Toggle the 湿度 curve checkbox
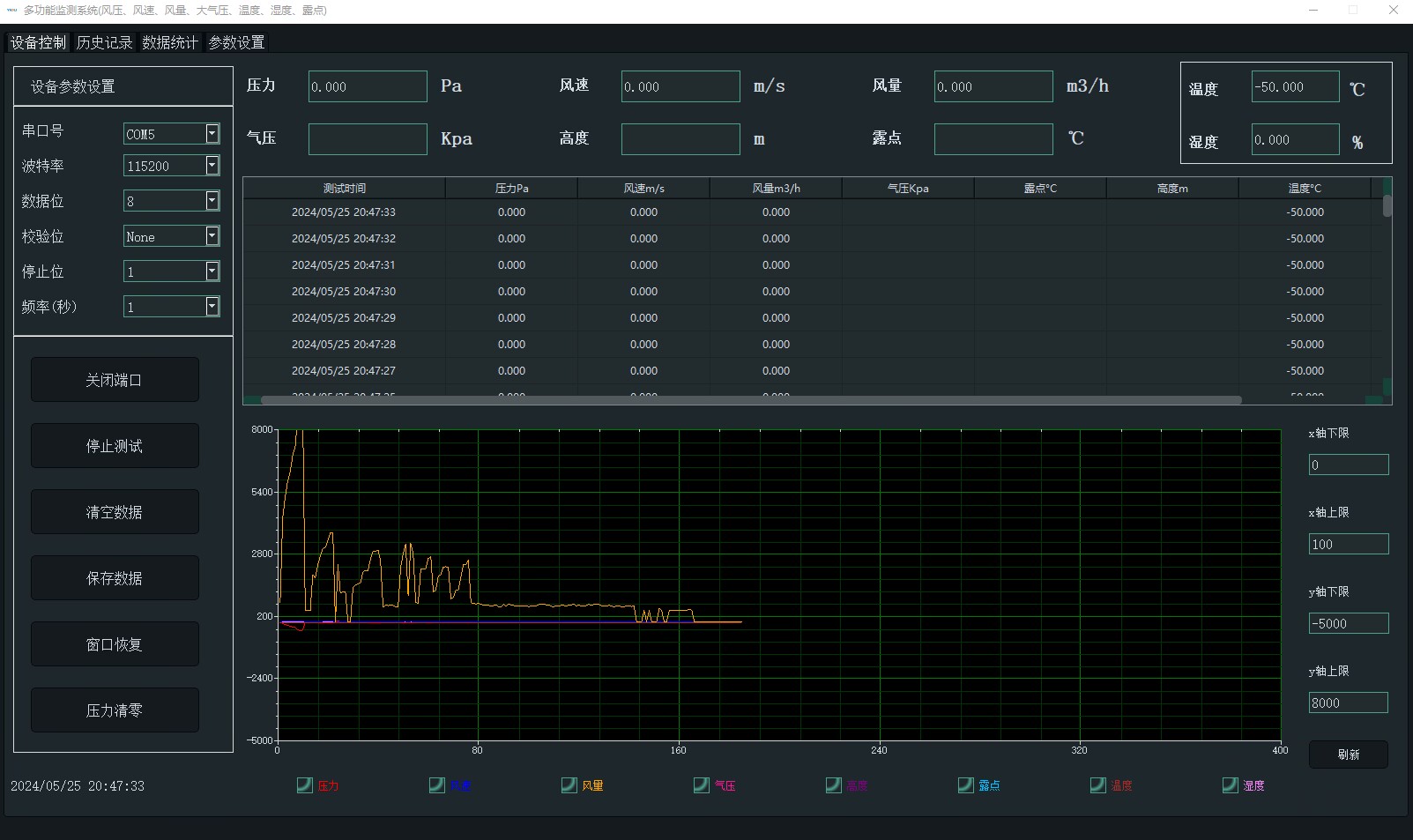1413x840 pixels. click(1231, 785)
